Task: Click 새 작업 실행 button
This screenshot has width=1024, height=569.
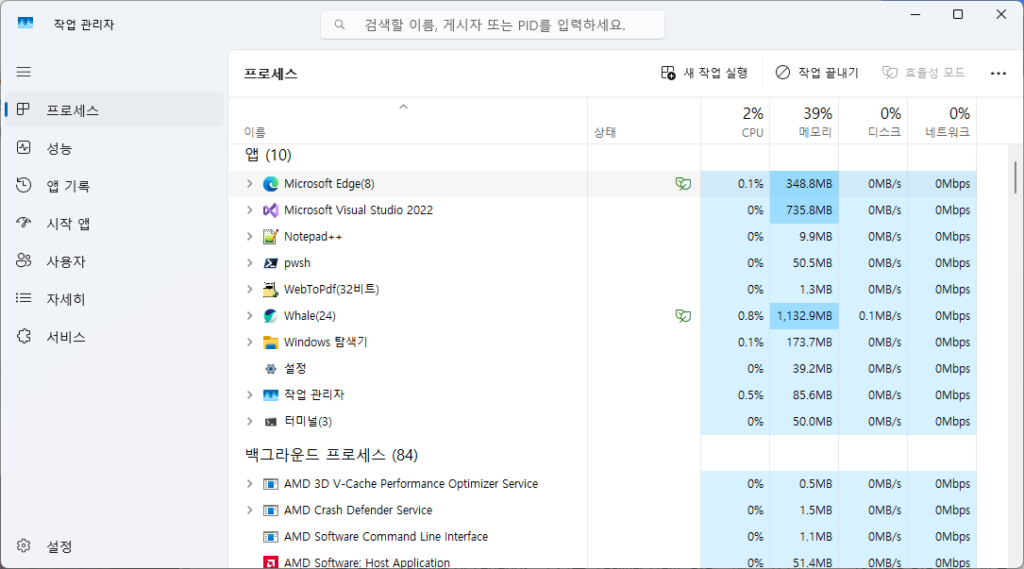Action: pyautogui.click(x=705, y=73)
